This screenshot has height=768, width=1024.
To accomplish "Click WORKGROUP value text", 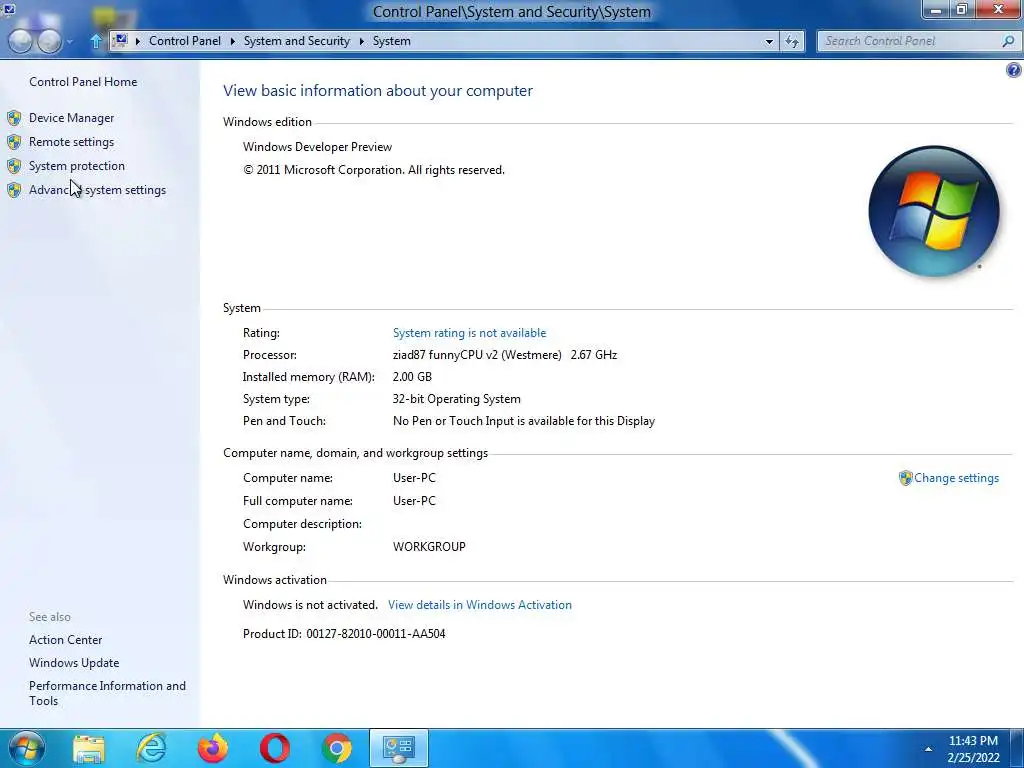I will pos(429,547).
